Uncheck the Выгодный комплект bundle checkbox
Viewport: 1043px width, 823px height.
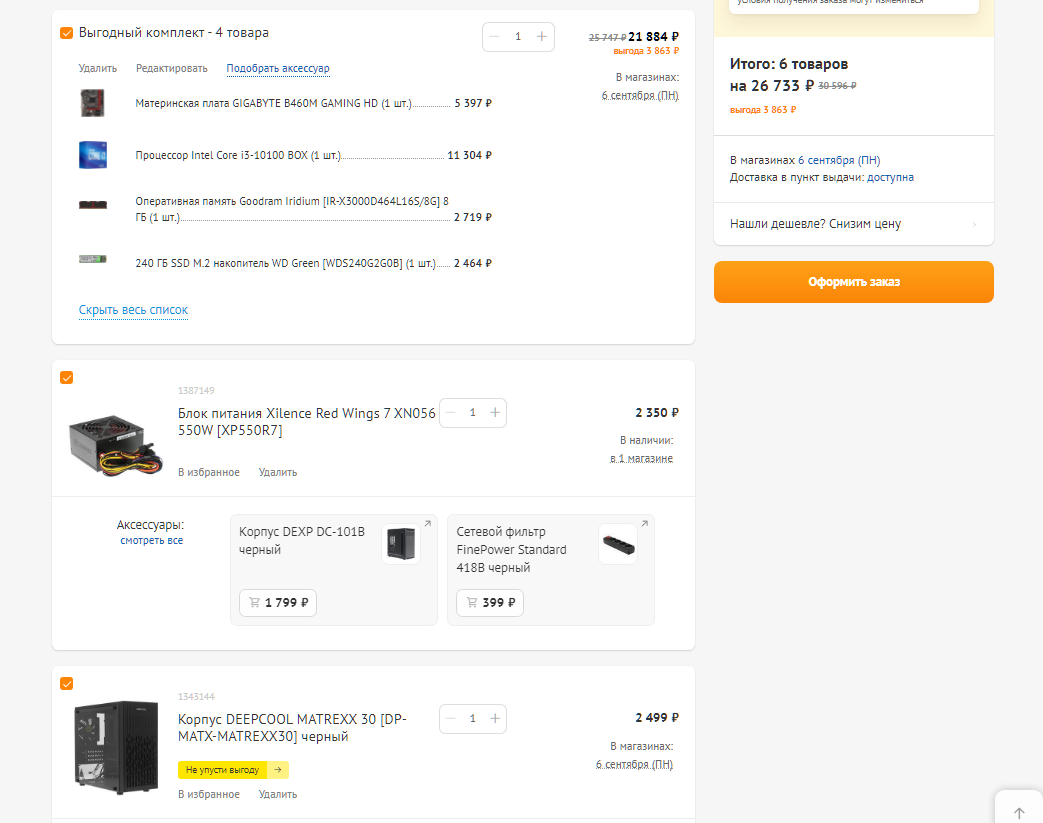click(x=67, y=33)
